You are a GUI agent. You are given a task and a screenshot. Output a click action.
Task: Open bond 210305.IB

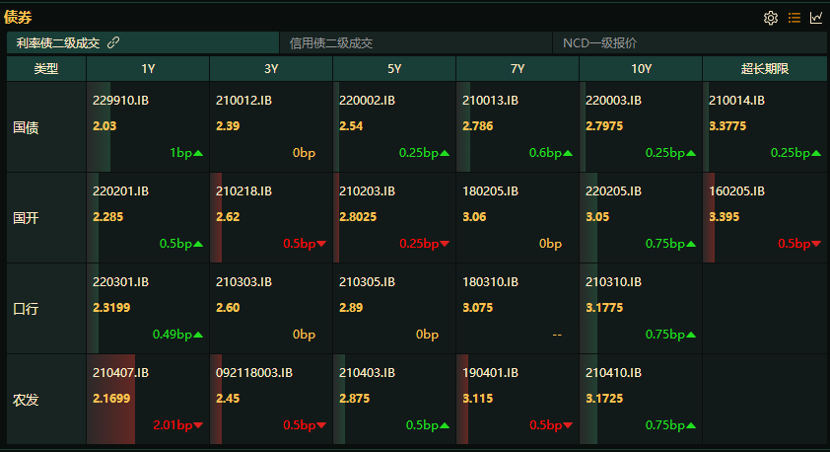click(367, 282)
